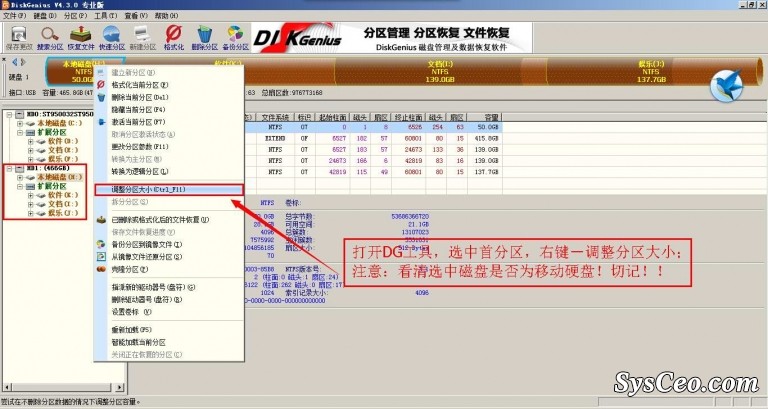Image resolution: width=768 pixels, height=409 pixels.
Task: Open the 硬盘(D) menu
Action: pyautogui.click(x=45, y=16)
